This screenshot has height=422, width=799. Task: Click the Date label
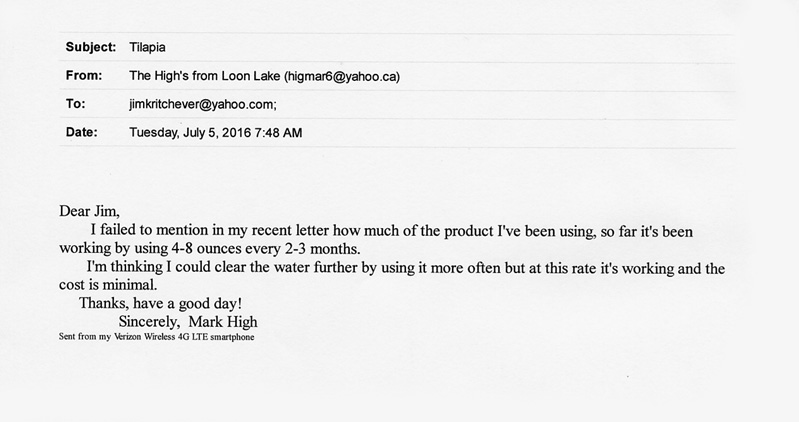click(x=81, y=133)
